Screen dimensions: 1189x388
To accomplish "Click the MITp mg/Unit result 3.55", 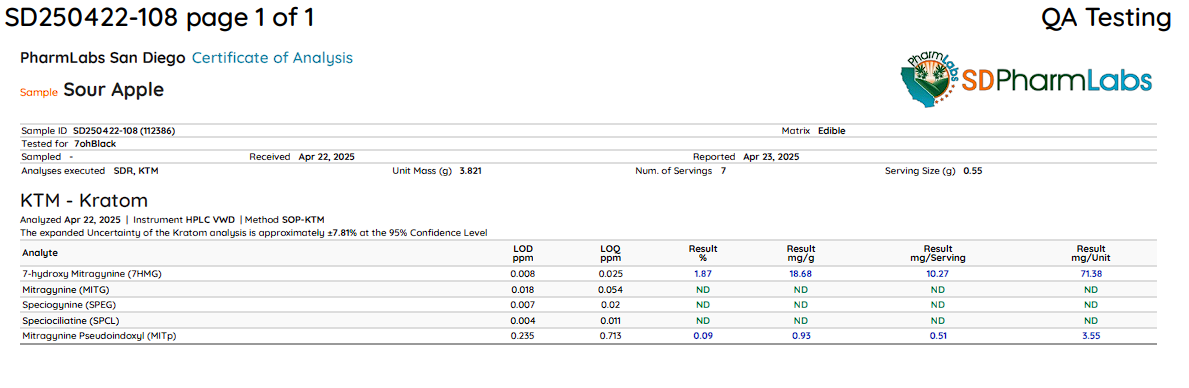I will pyautogui.click(x=1091, y=335).
